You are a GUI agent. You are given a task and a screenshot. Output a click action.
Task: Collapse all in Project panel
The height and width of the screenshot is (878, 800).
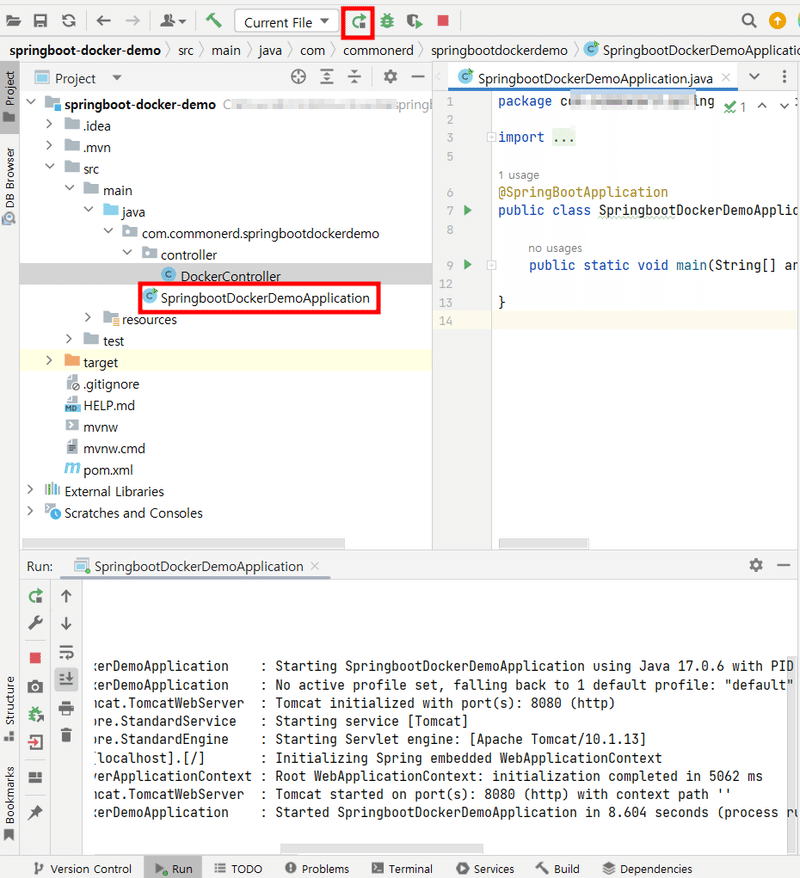click(x=354, y=77)
